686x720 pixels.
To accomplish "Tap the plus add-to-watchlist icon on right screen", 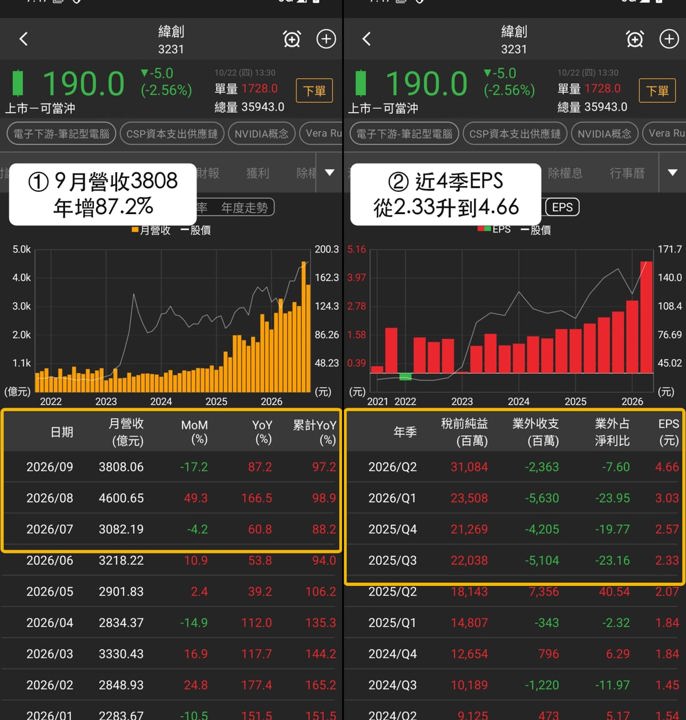I will click(669, 39).
